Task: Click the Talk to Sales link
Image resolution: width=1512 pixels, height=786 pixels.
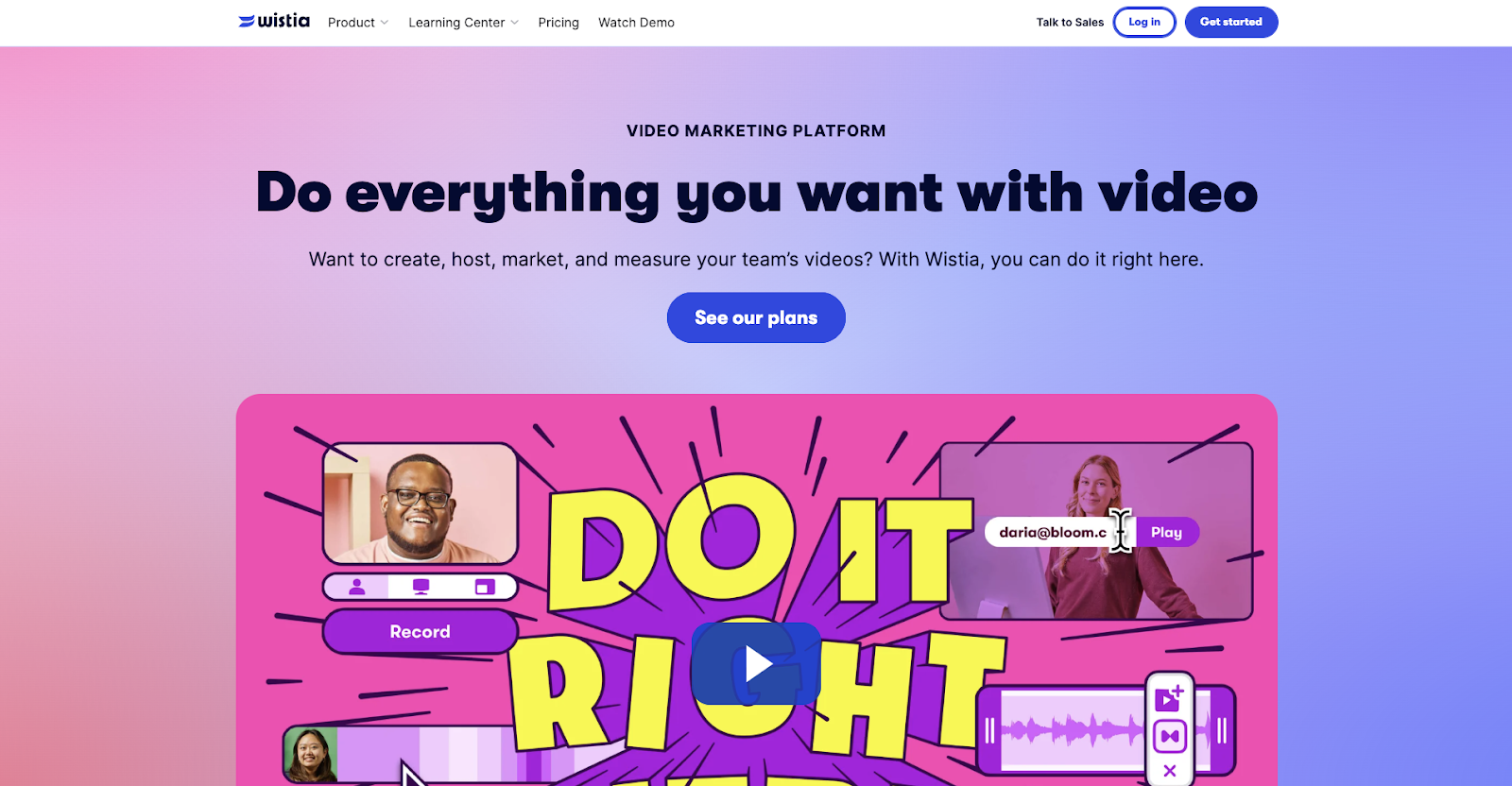Action: click(1070, 23)
